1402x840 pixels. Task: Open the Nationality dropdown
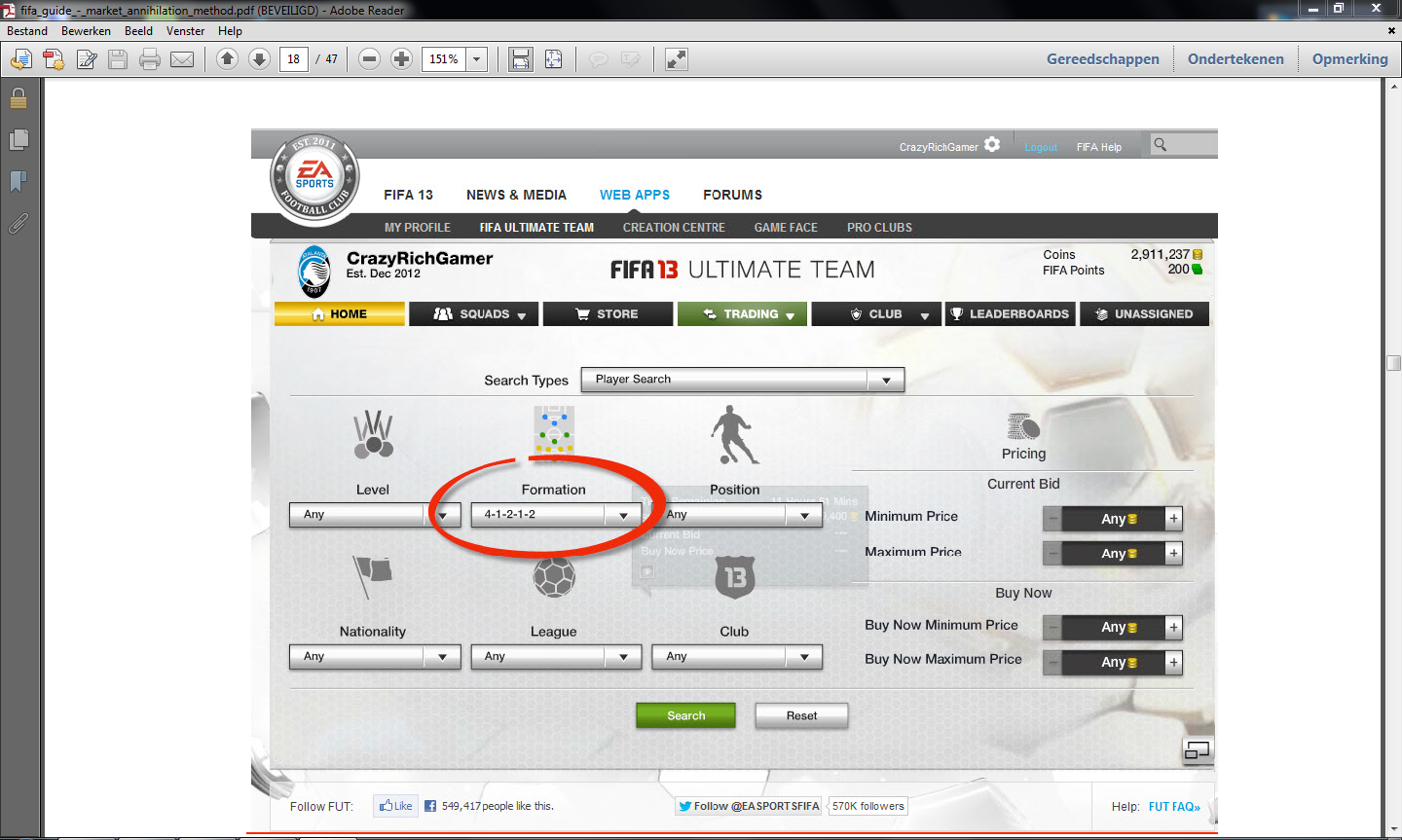(x=375, y=657)
